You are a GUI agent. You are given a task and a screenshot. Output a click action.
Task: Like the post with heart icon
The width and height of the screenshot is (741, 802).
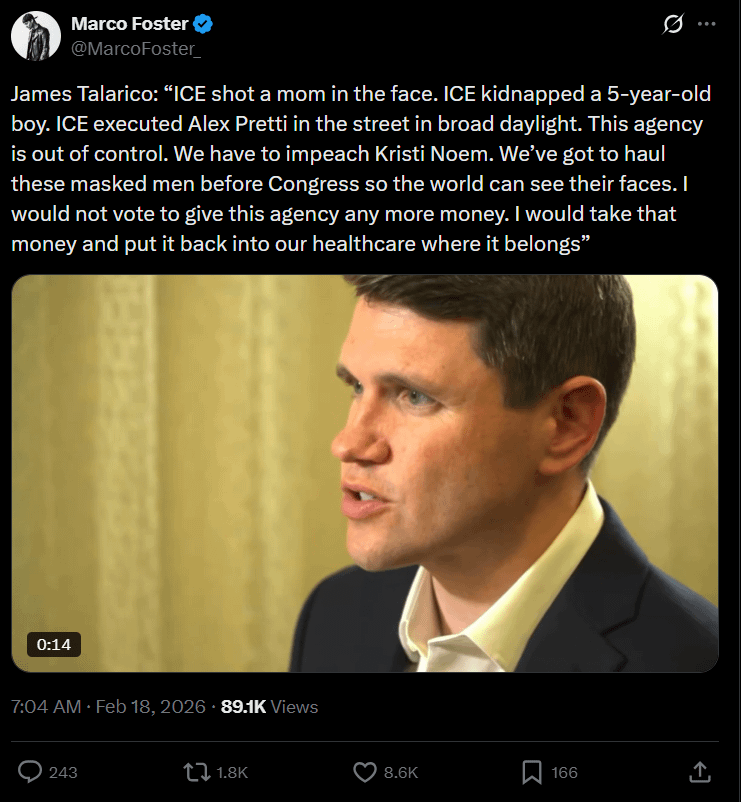click(x=365, y=771)
